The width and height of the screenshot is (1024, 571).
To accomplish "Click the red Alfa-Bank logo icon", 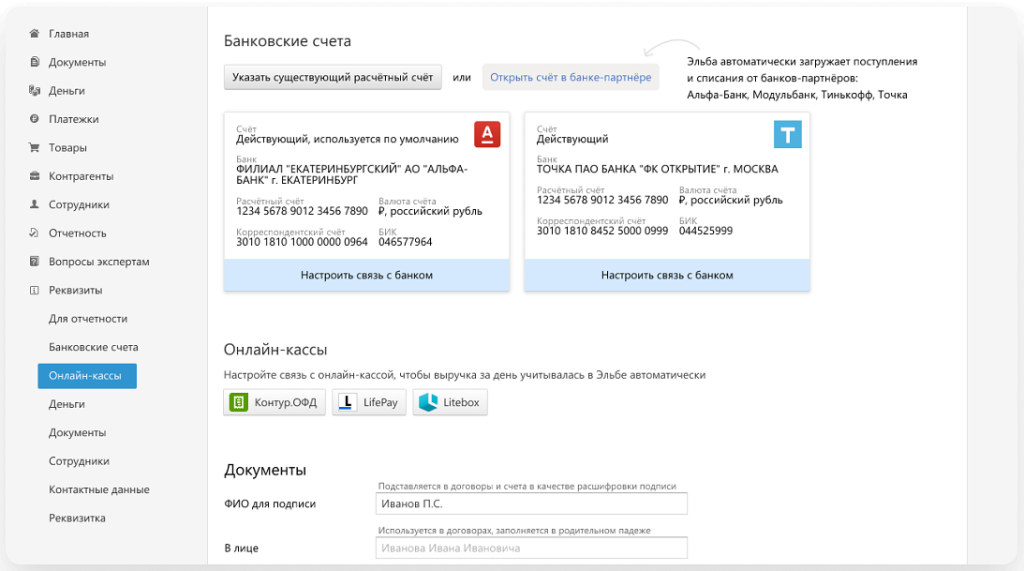I will point(487,134).
